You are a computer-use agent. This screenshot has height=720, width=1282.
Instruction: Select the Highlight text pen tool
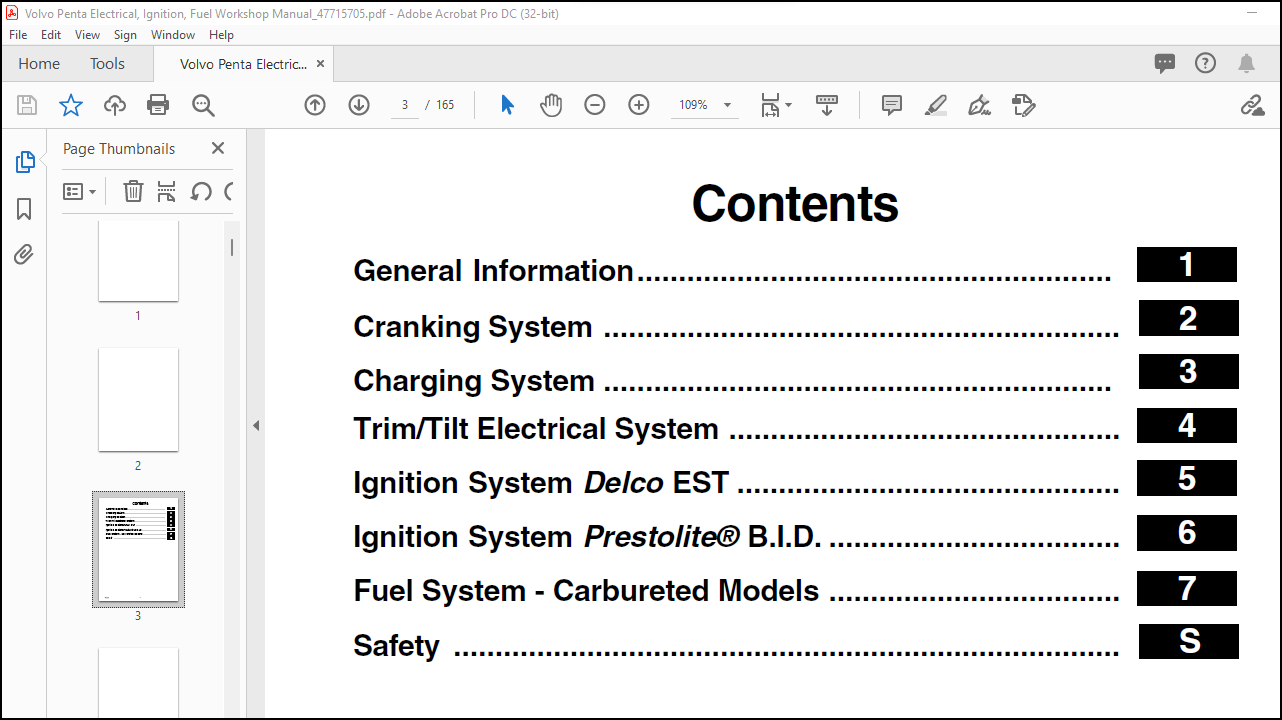click(936, 105)
